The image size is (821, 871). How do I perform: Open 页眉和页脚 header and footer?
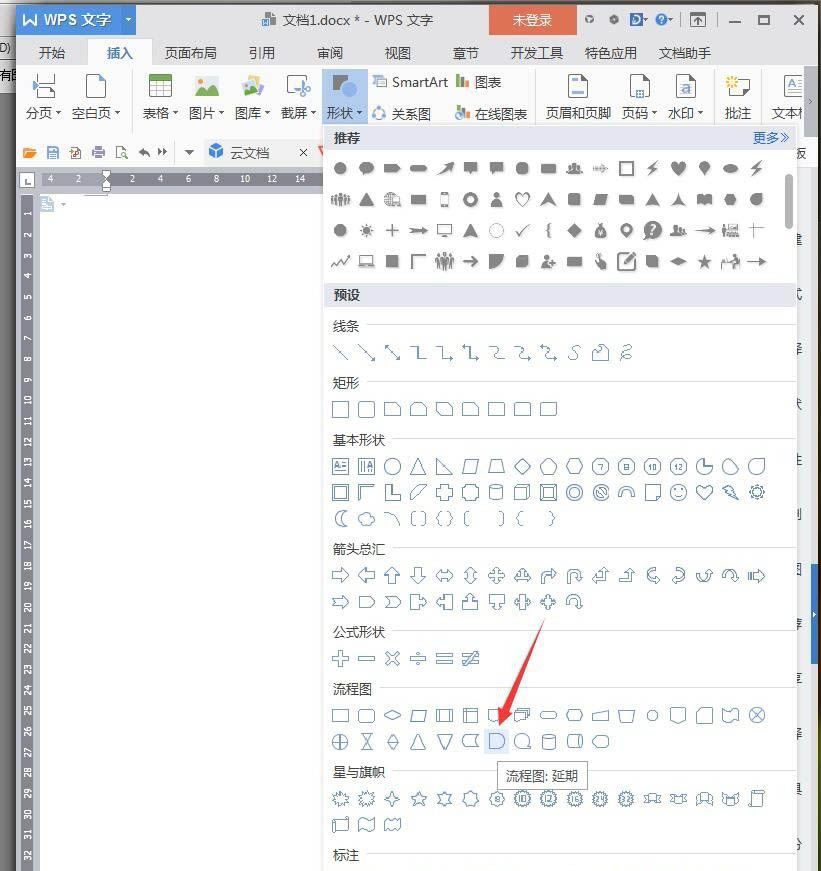click(x=578, y=97)
